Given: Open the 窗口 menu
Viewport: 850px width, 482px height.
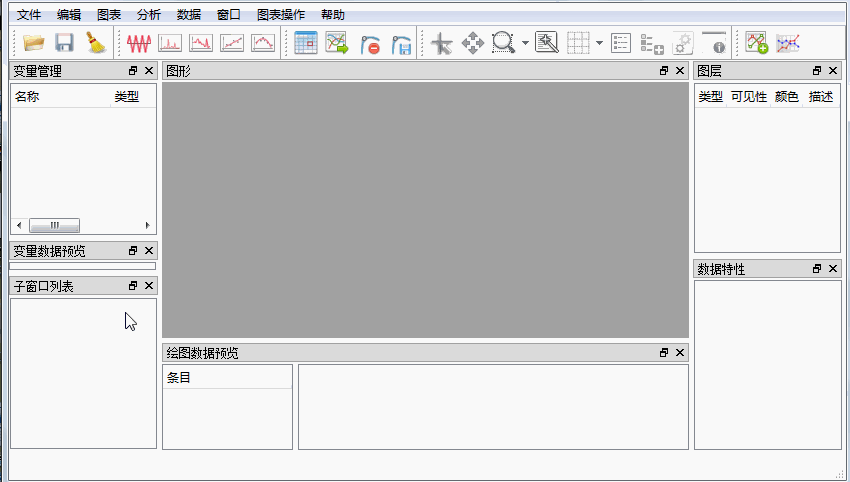Looking at the screenshot, I should [x=229, y=15].
